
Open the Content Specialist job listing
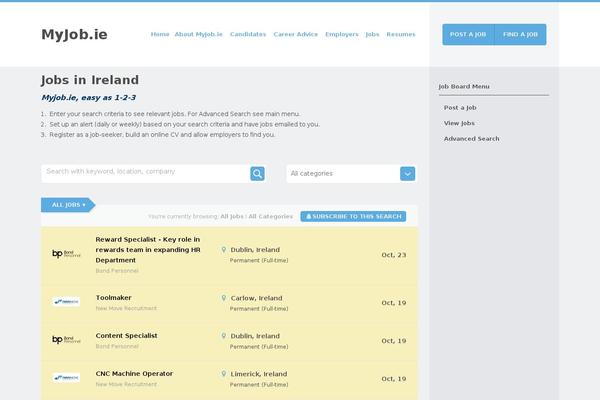click(126, 335)
